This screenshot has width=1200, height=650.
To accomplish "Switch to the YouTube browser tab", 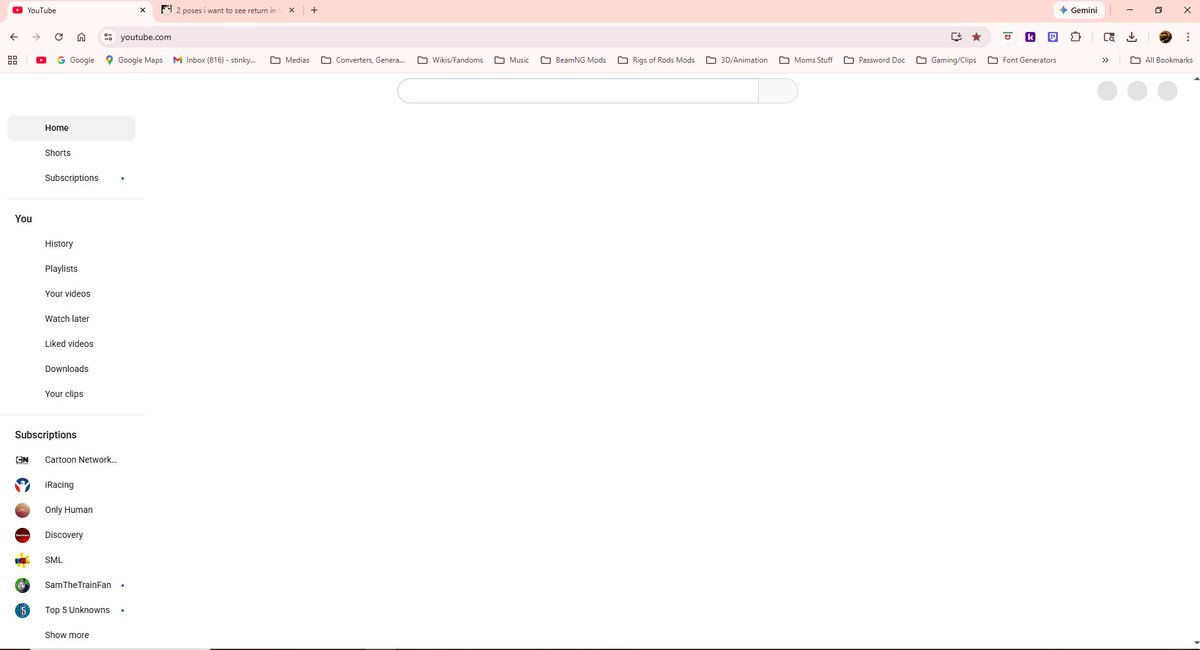I will 78,10.
